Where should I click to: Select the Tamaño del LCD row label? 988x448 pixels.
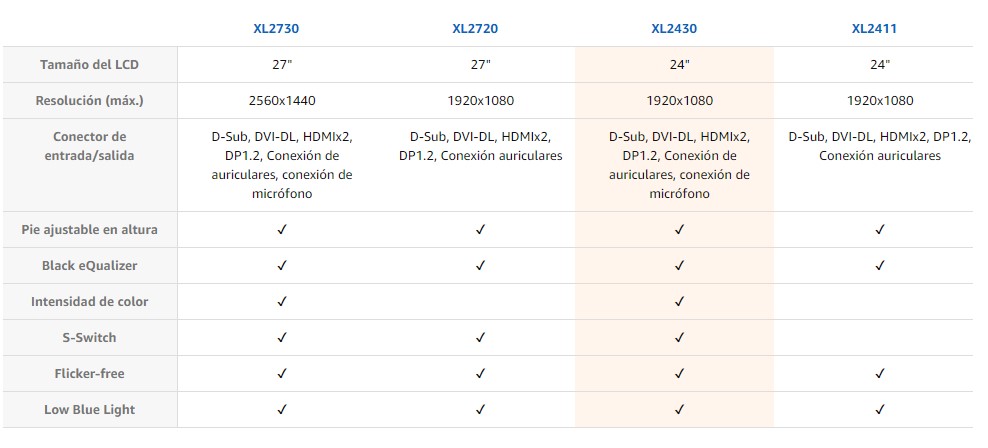point(90,64)
